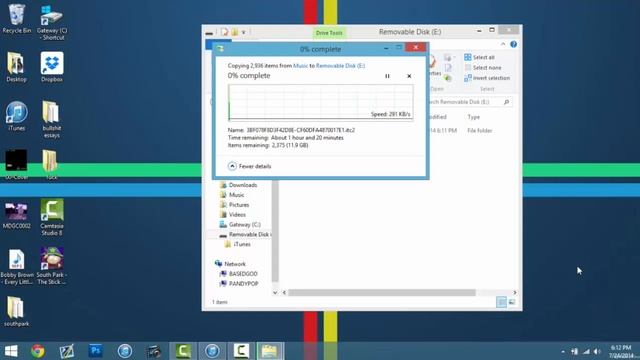Image resolution: width=640 pixels, height=360 pixels.
Task: Open the Gateway (C) Shortcut desktop icon
Action: 52,22
